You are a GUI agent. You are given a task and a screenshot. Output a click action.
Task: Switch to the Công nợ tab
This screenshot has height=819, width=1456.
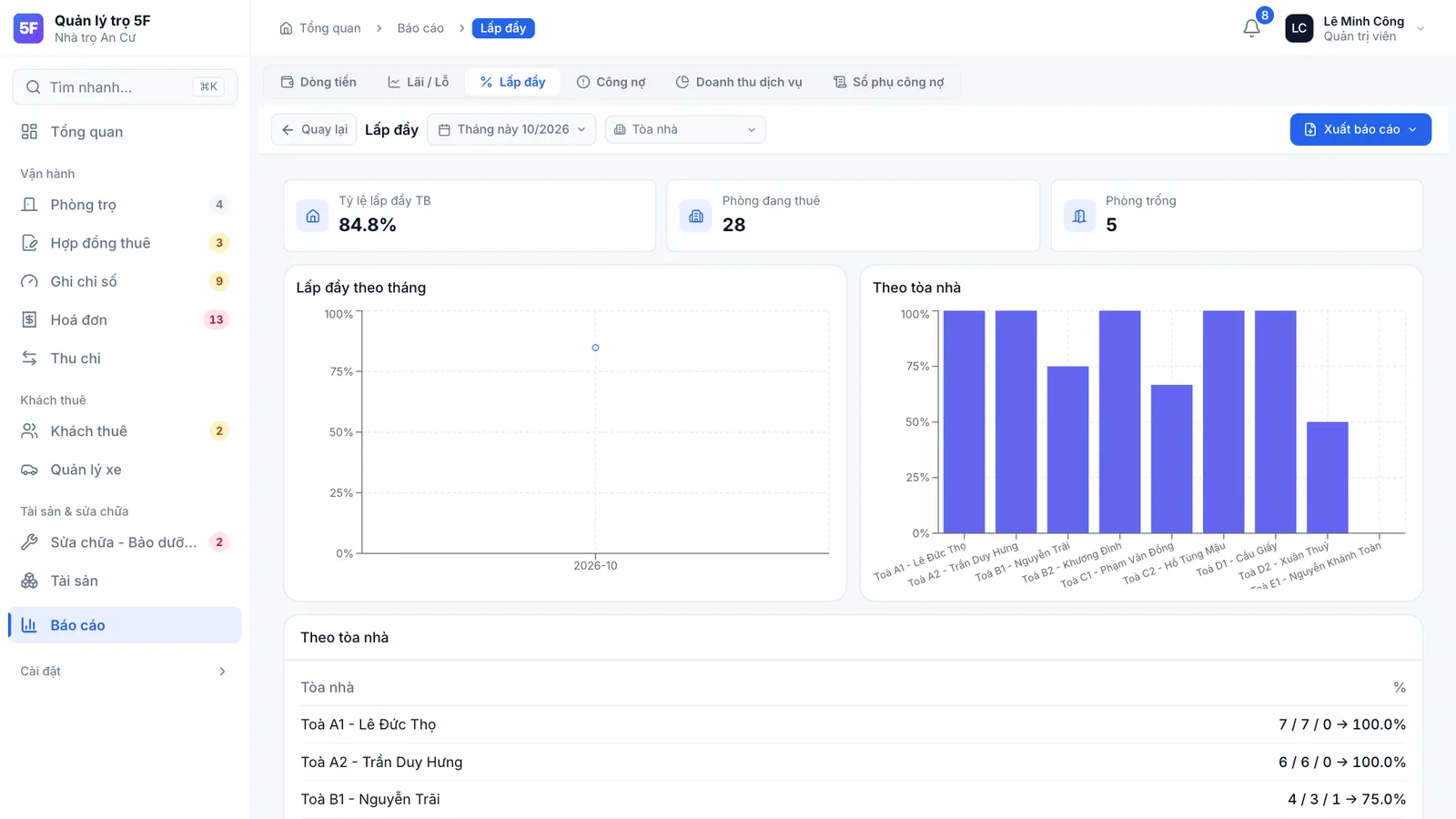(x=611, y=82)
